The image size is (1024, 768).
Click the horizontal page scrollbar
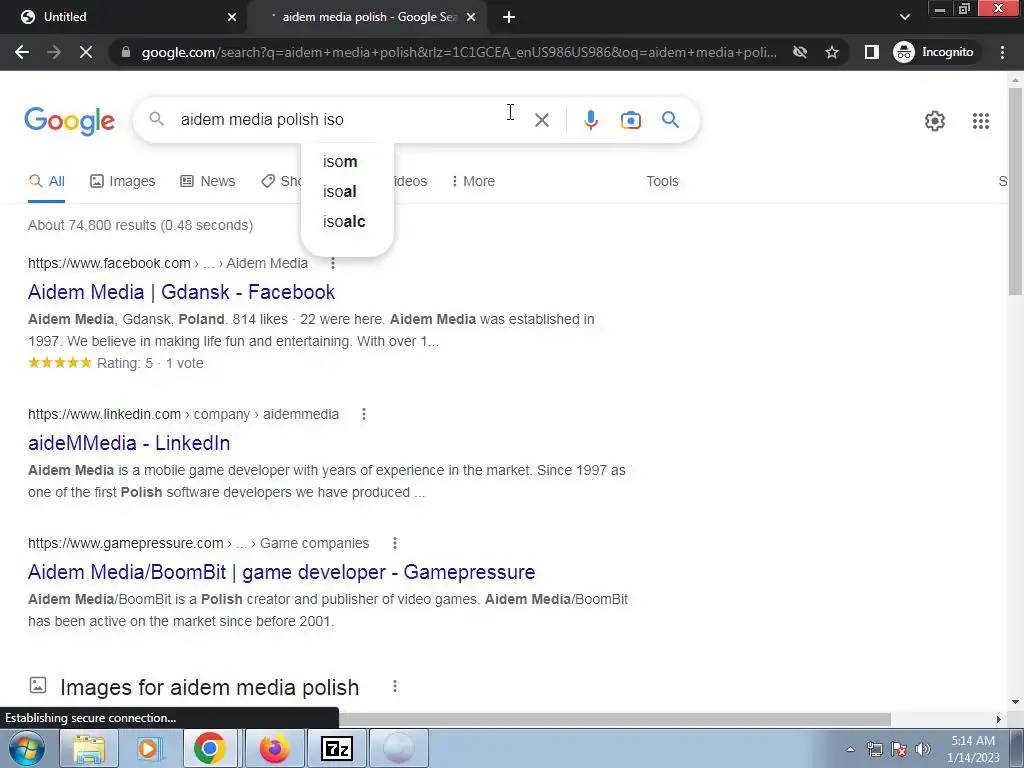[614, 719]
